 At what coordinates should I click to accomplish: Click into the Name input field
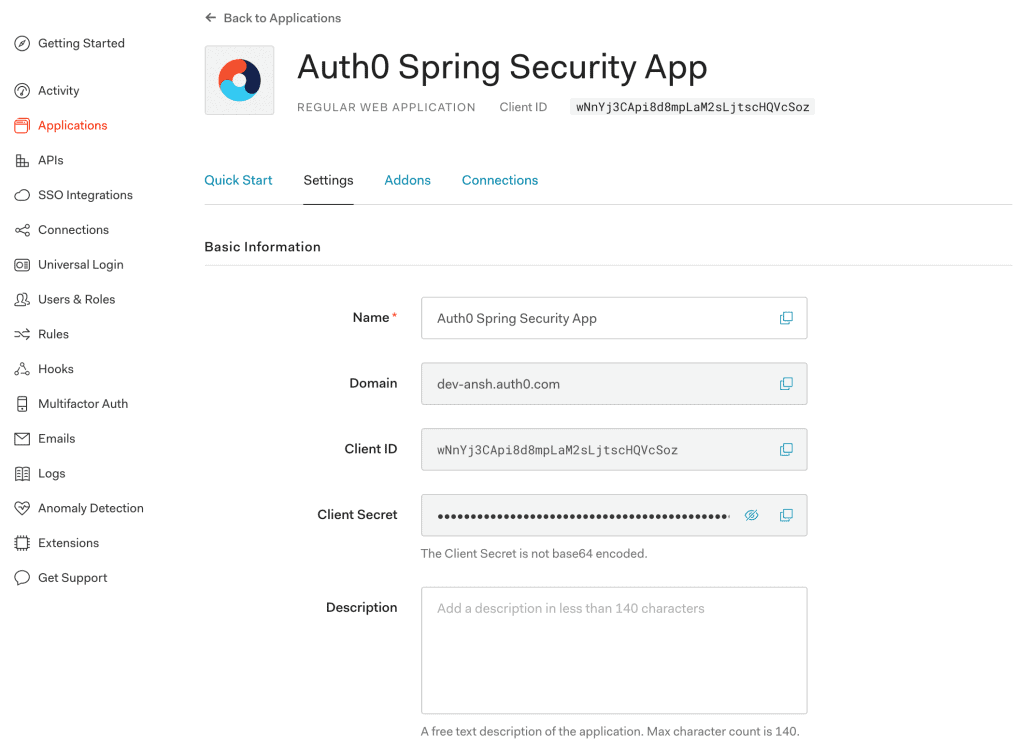(x=600, y=318)
